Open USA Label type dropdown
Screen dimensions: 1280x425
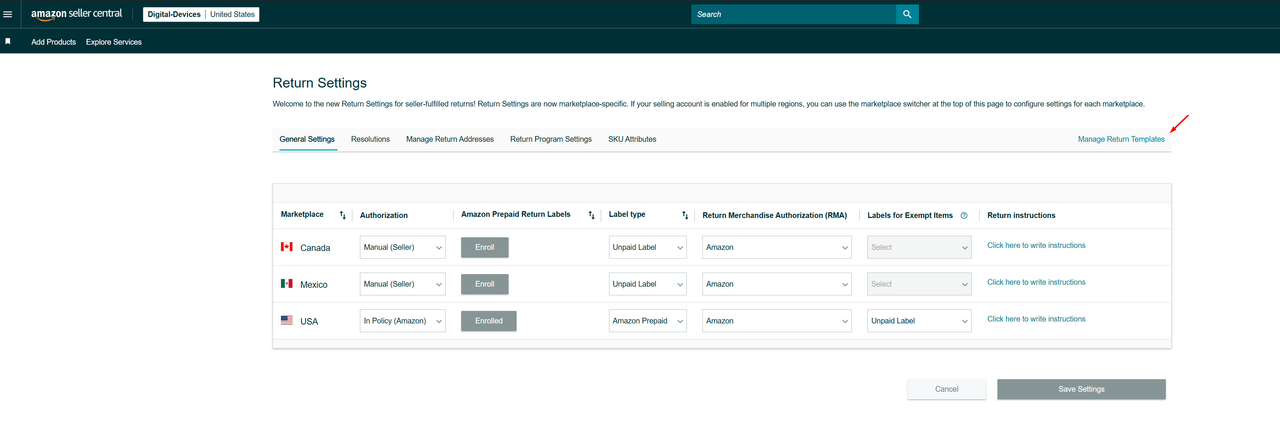click(647, 321)
